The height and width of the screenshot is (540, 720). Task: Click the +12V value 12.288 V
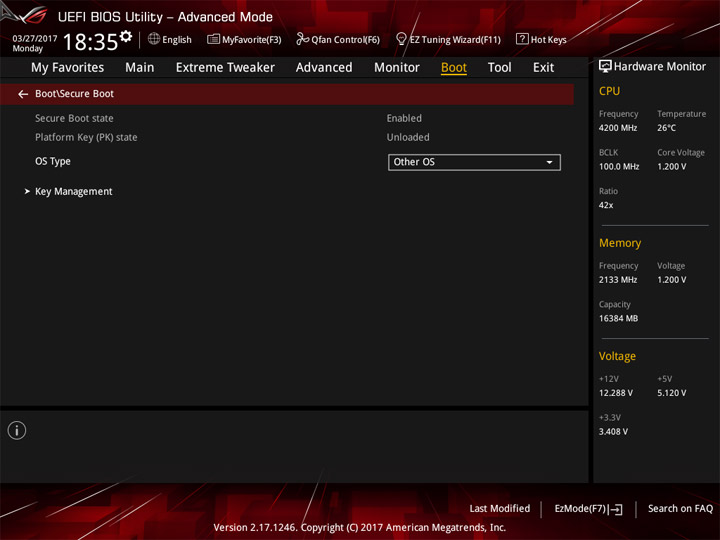615,393
